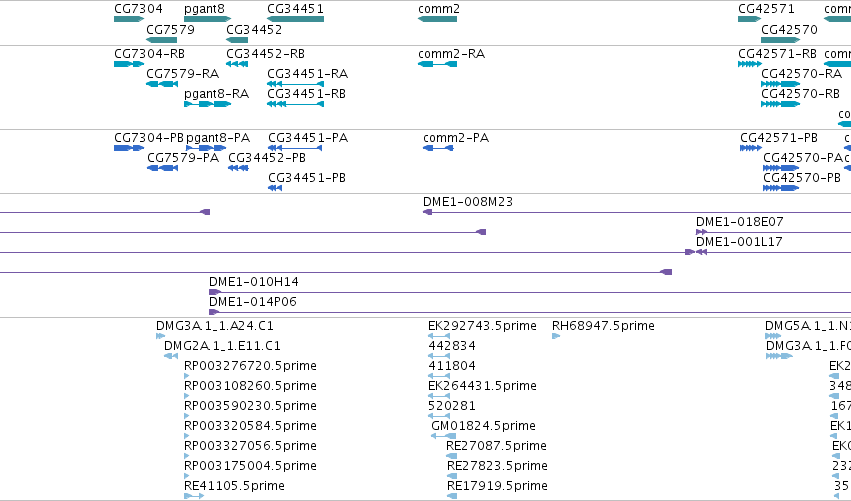
Task: Click the CG42571-RB transcript glyph
Action: pyautogui.click(x=750, y=64)
